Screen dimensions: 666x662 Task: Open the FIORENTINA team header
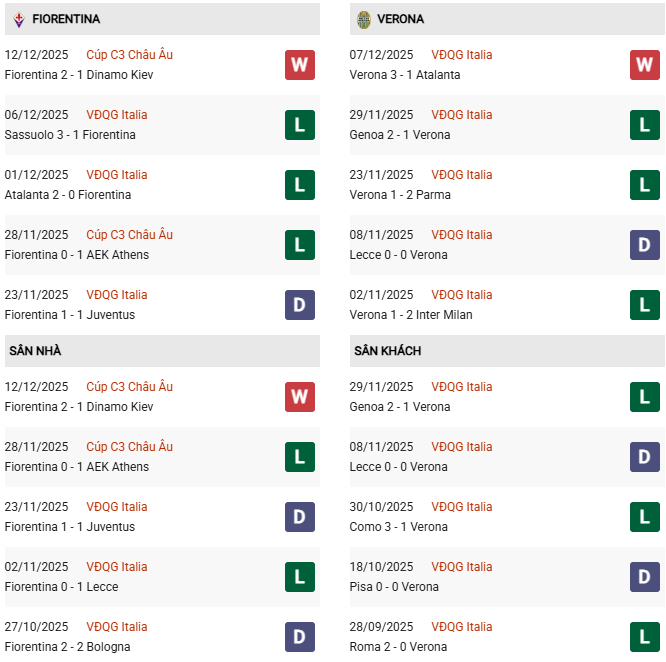coord(66,19)
